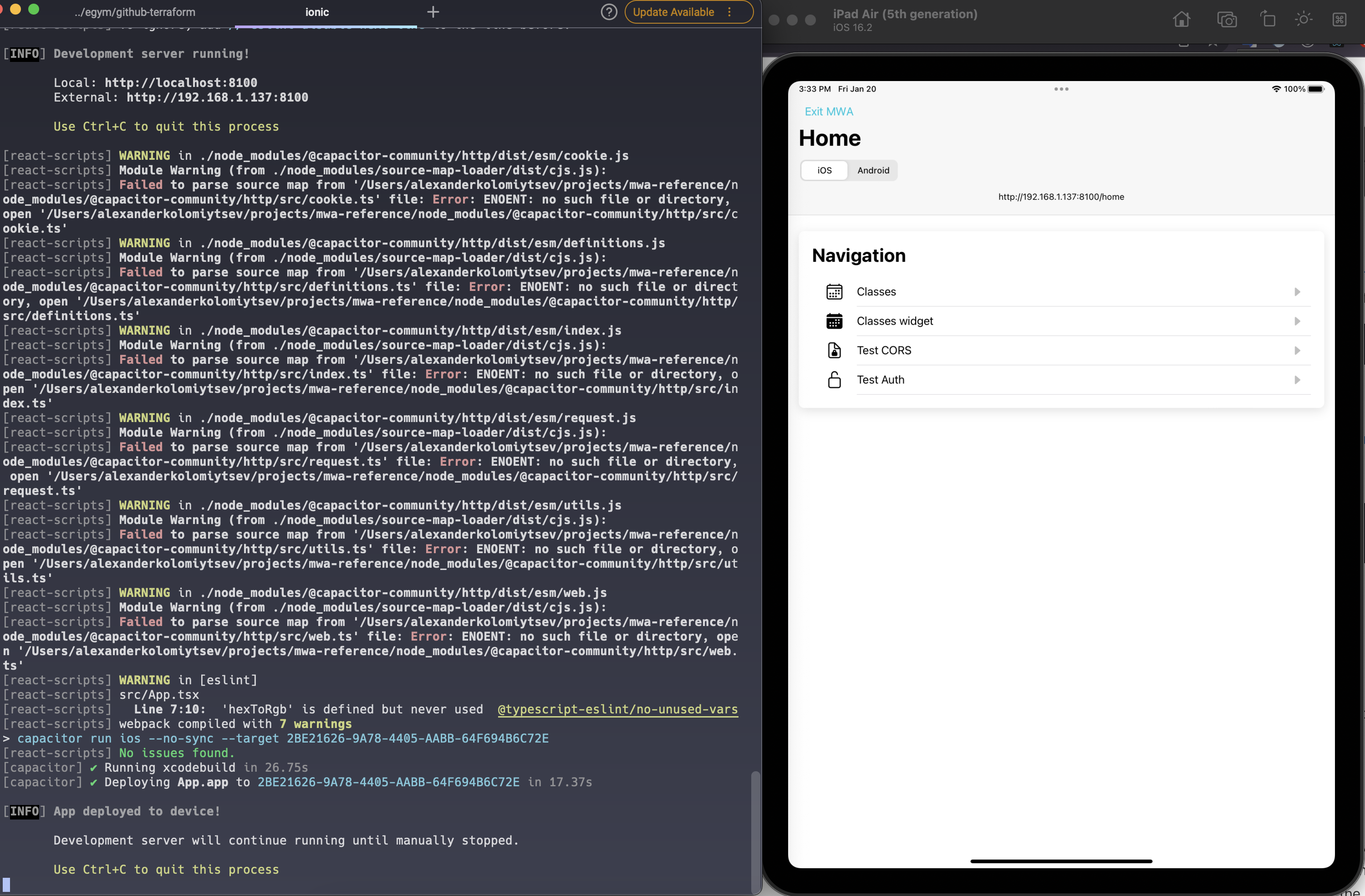Select the iOS segment option
The height and width of the screenshot is (896, 1365).
pyautogui.click(x=824, y=170)
